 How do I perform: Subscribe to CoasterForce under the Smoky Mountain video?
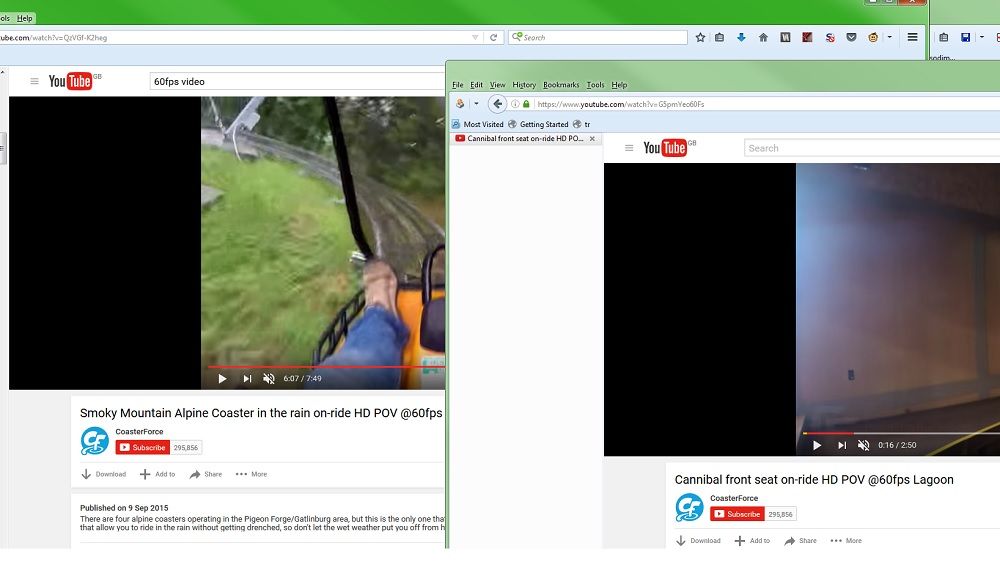coord(143,448)
